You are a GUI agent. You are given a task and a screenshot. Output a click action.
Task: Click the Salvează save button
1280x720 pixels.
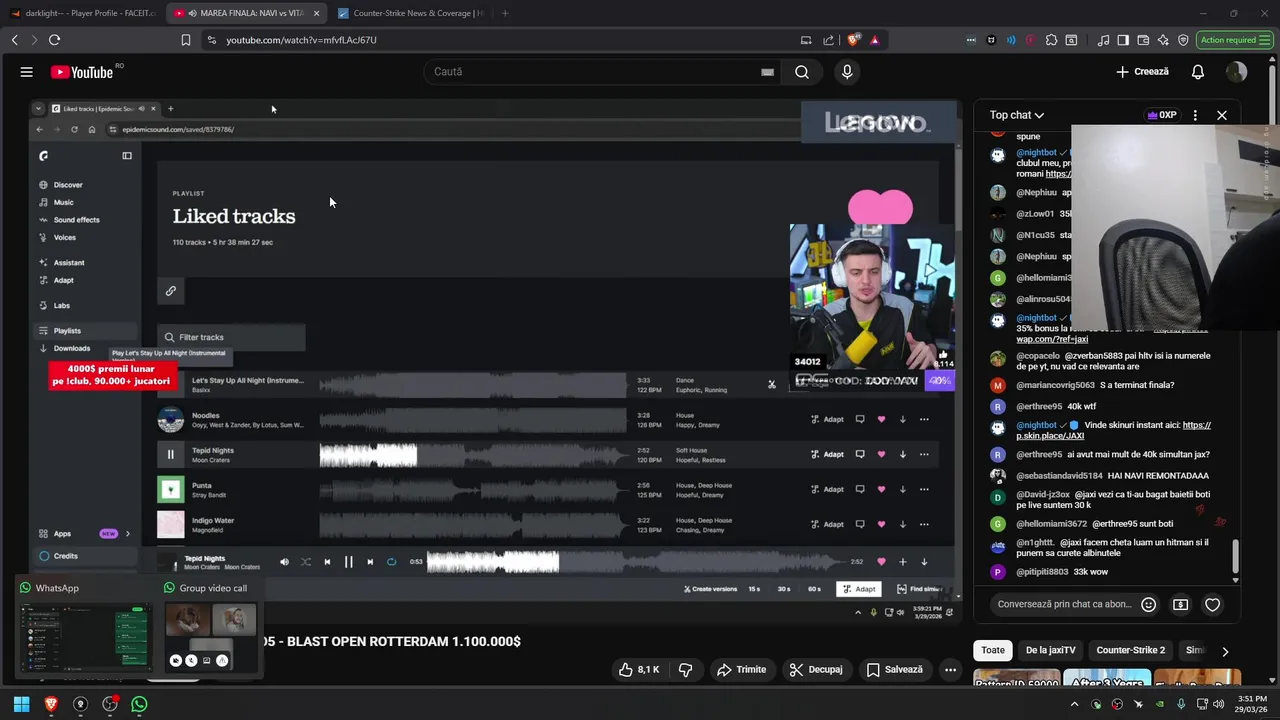pyautogui.click(x=894, y=669)
